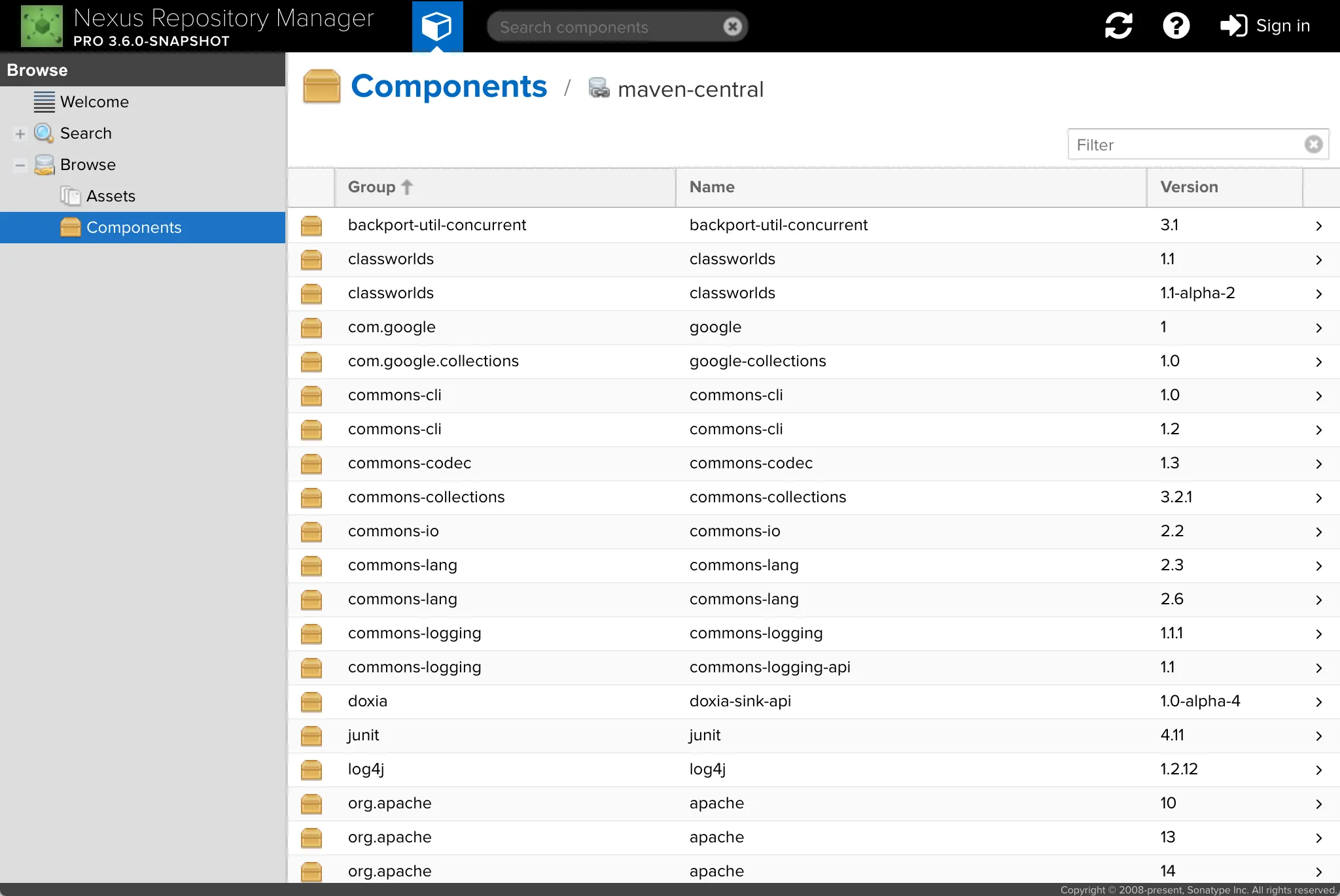1340x896 pixels.
Task: Open com.google row chevron
Action: [1319, 328]
